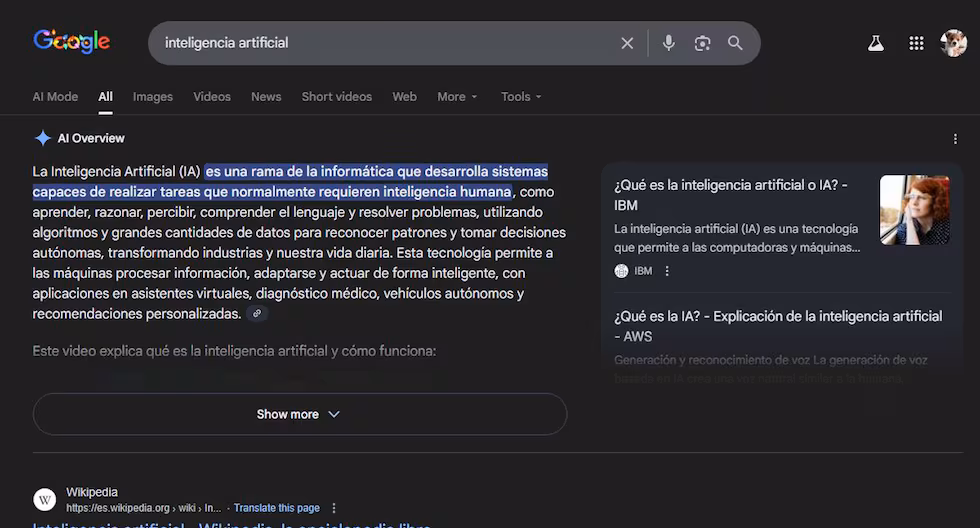The width and height of the screenshot is (980, 528).
Task: Click the magnifier search icon
Action: click(735, 43)
